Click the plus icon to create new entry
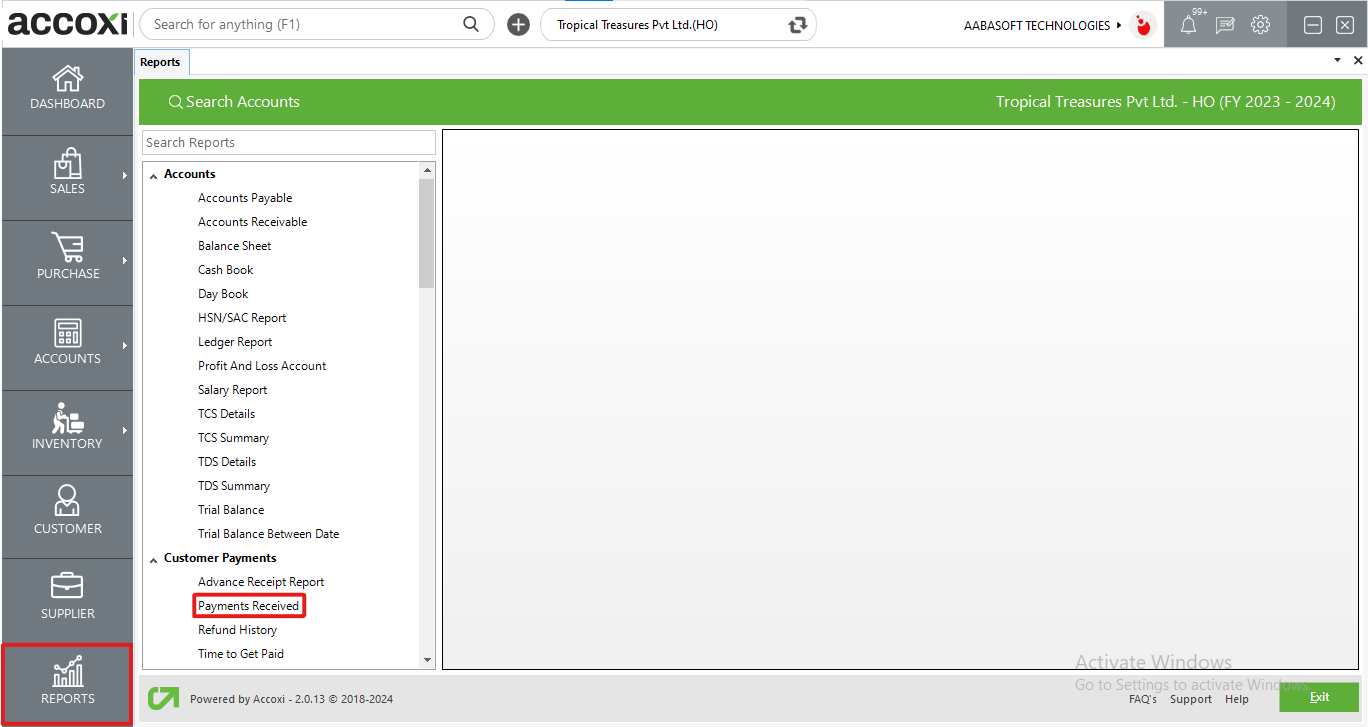 pos(518,24)
